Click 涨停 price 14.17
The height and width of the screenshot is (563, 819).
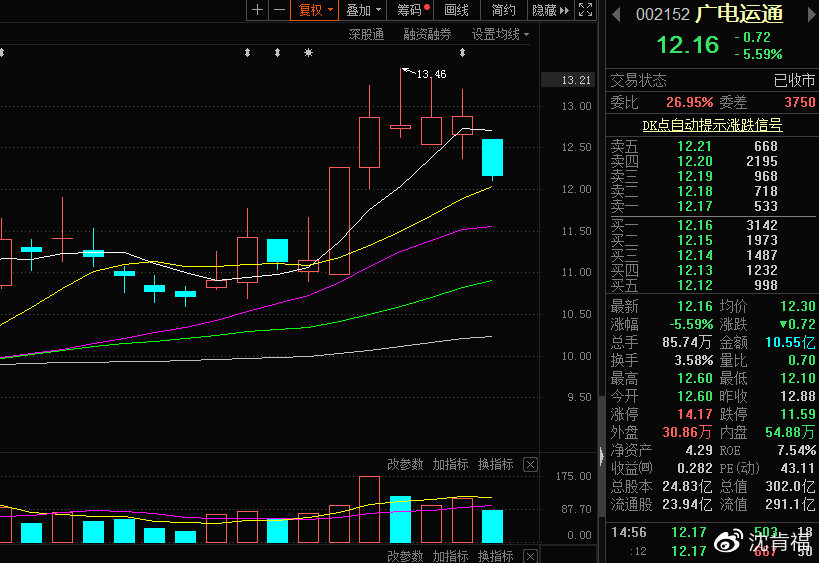pos(695,414)
